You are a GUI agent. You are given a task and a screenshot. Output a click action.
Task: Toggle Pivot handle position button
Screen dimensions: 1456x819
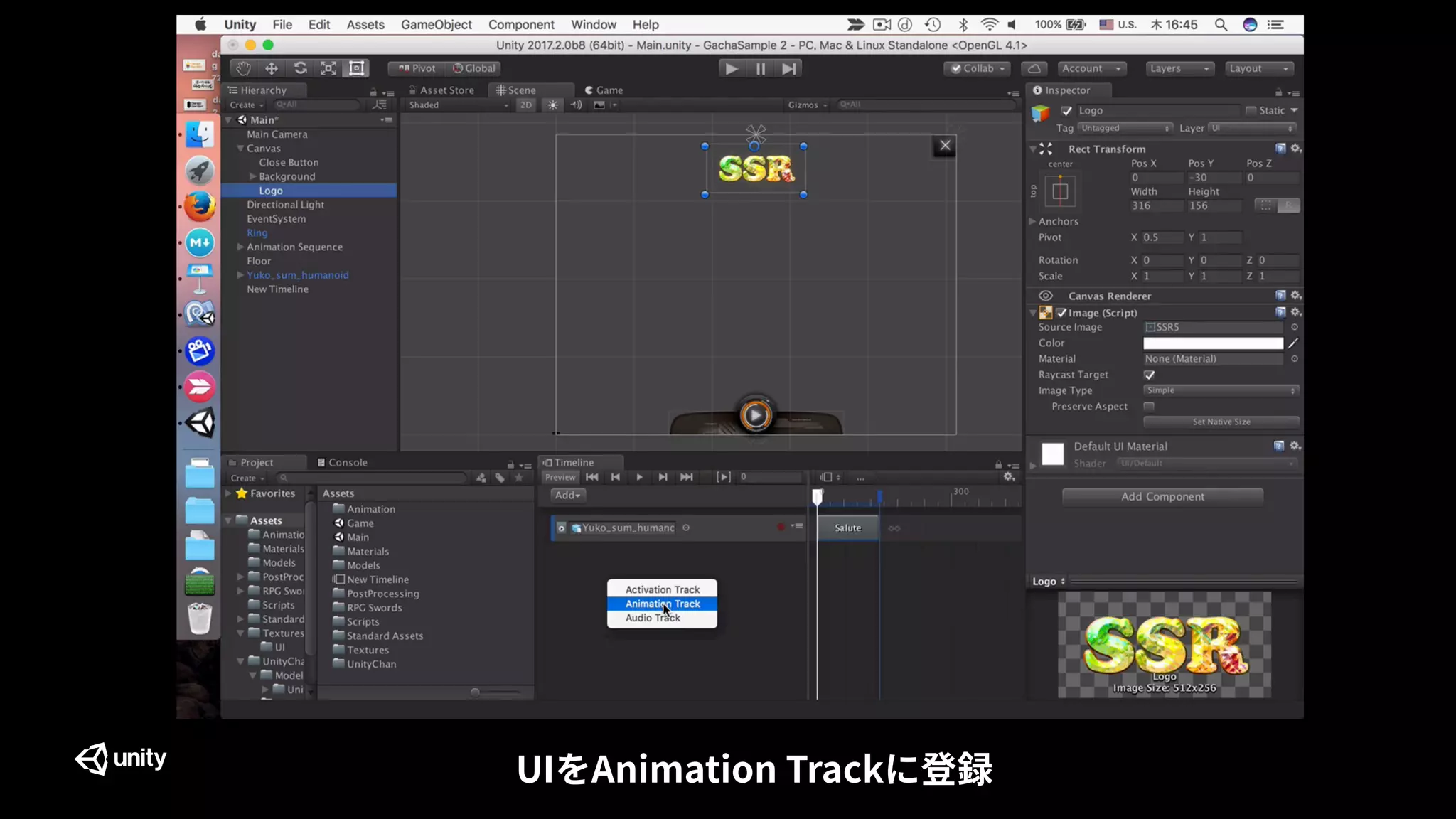[x=417, y=68]
